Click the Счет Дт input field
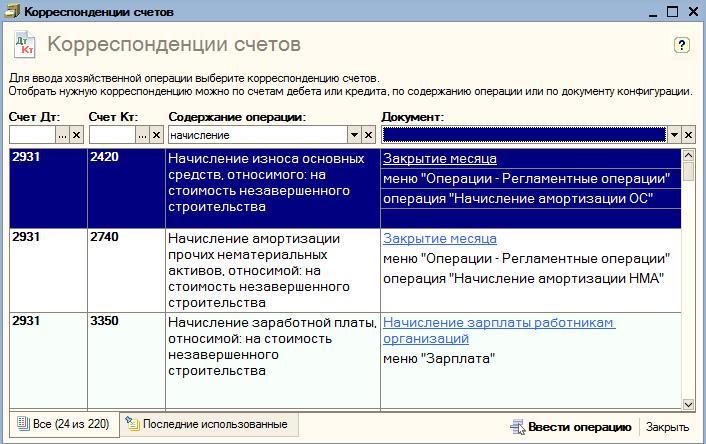Image resolution: width=706 pixels, height=444 pixels. pos(31,135)
